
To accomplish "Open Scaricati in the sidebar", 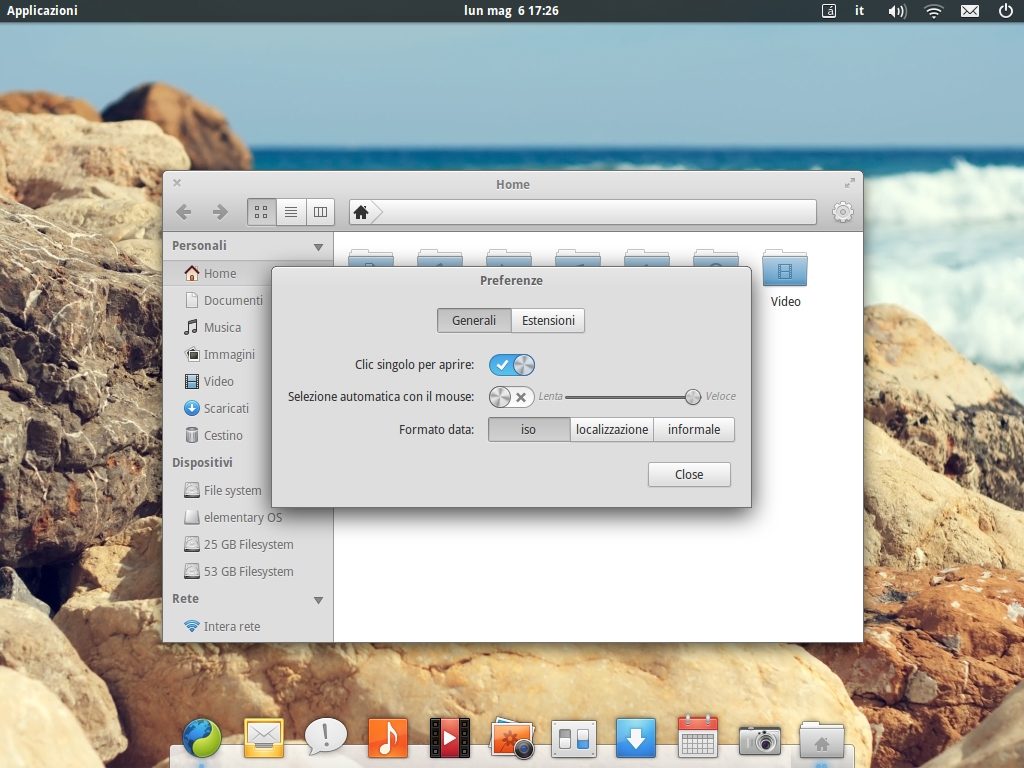I will (x=217, y=408).
